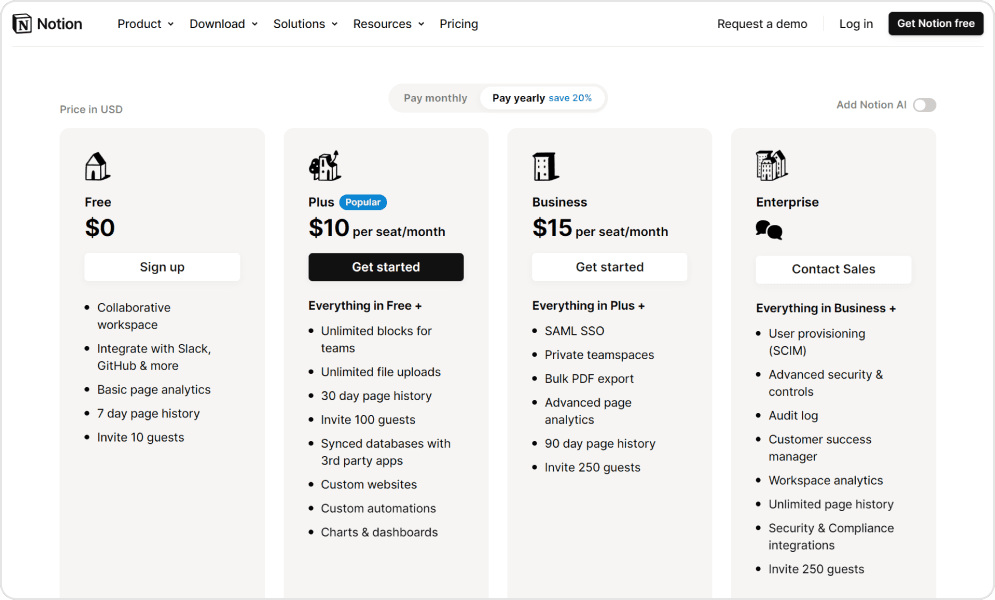Expand the Solutions dropdown menu

[305, 24]
